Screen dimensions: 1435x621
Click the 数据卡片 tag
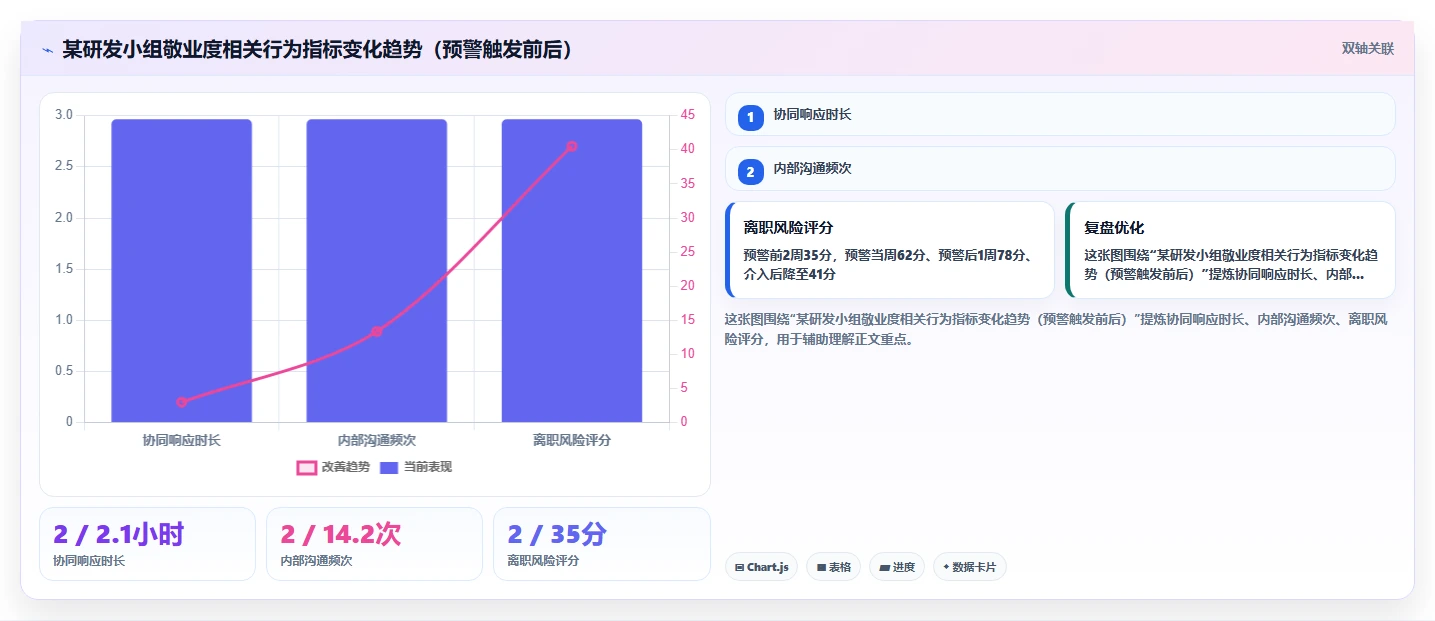[x=970, y=567]
